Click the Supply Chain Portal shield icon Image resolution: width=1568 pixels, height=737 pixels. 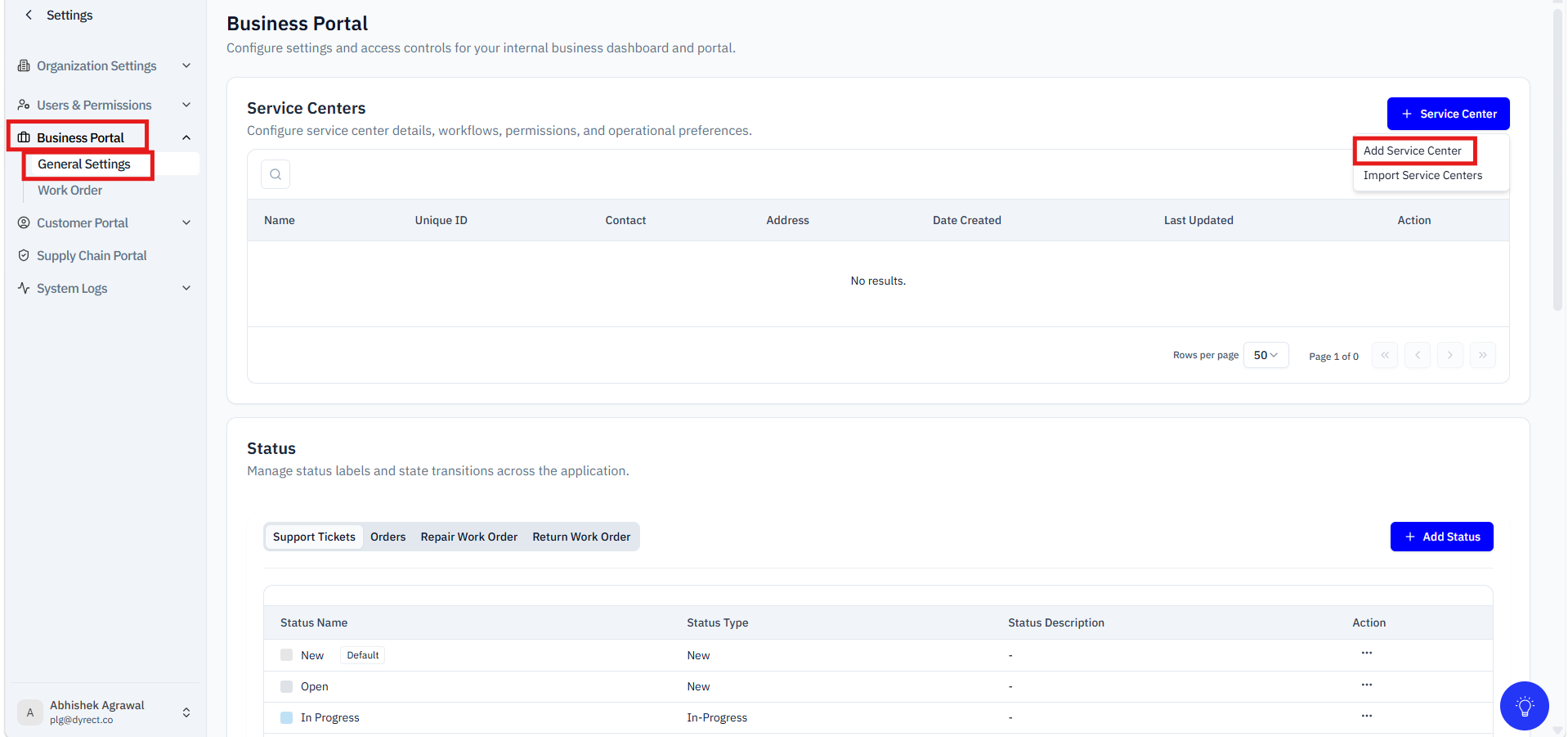tap(24, 255)
